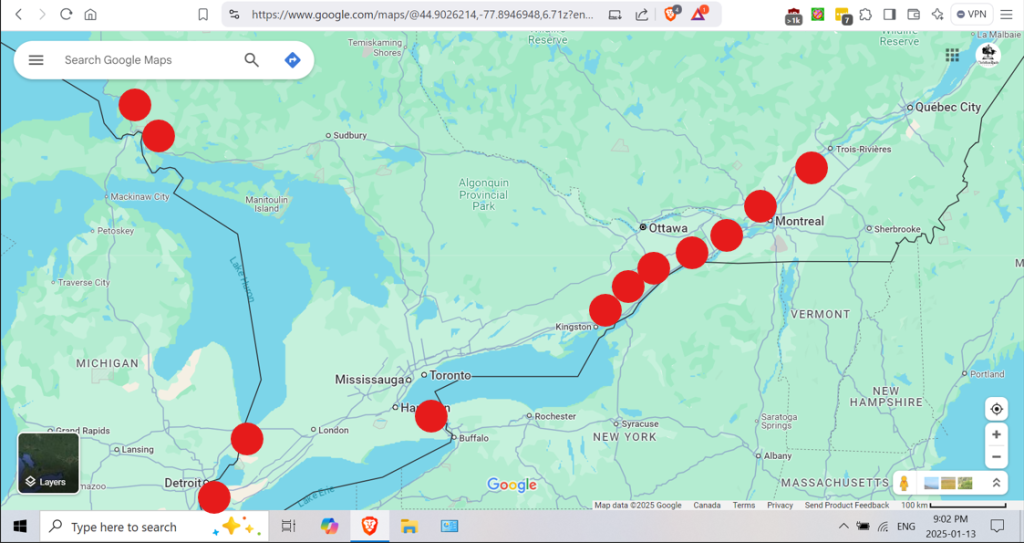Open Wi-Fi network settings in tray

(883, 526)
